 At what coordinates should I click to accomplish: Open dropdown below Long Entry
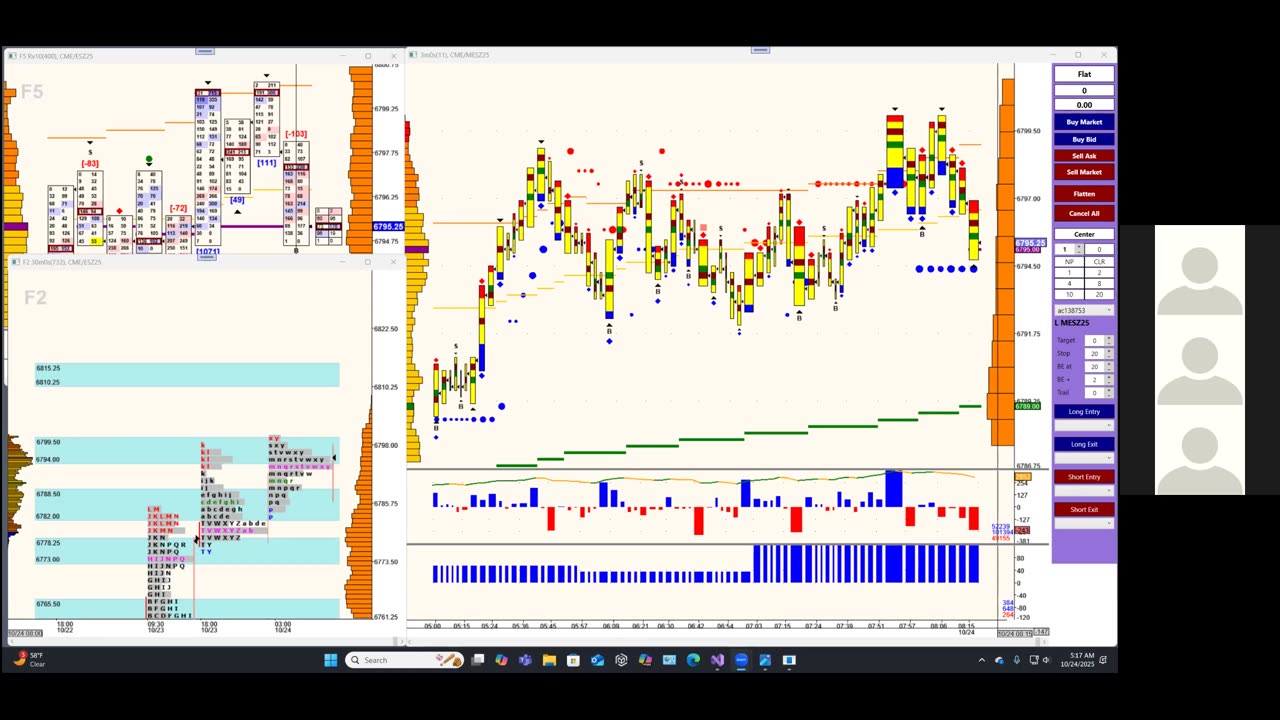(x=1084, y=426)
